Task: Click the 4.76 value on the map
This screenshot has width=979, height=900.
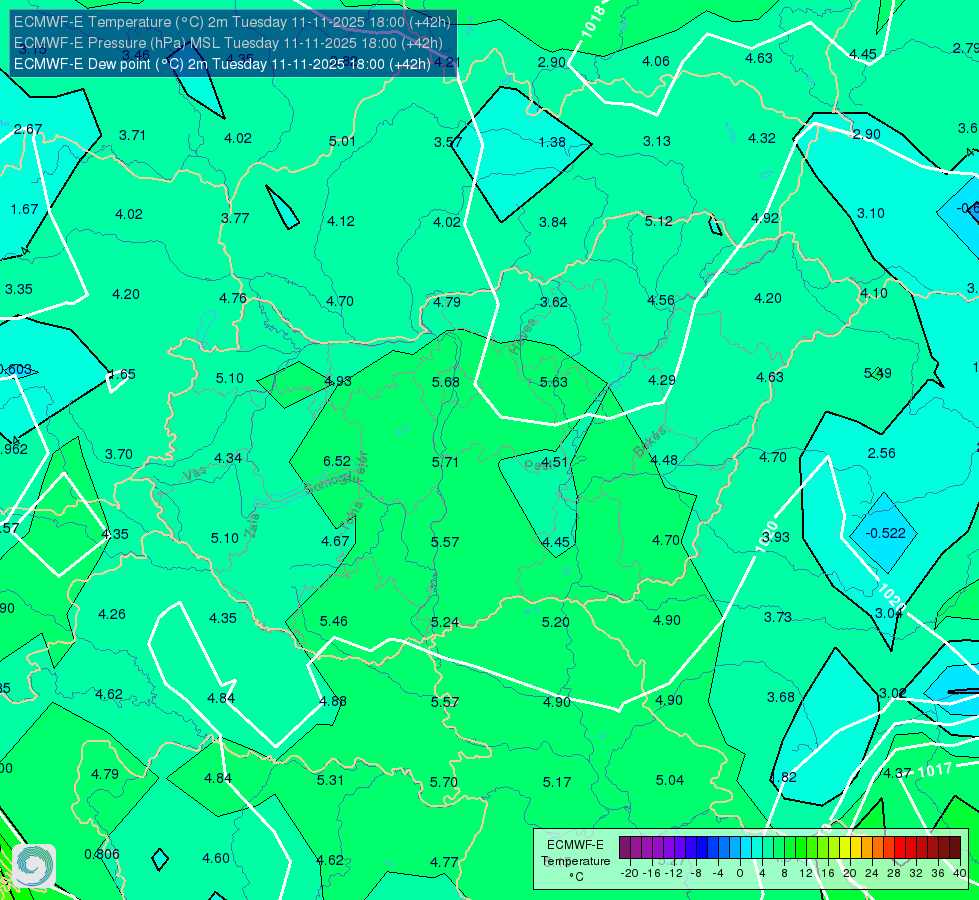Action: click(233, 298)
